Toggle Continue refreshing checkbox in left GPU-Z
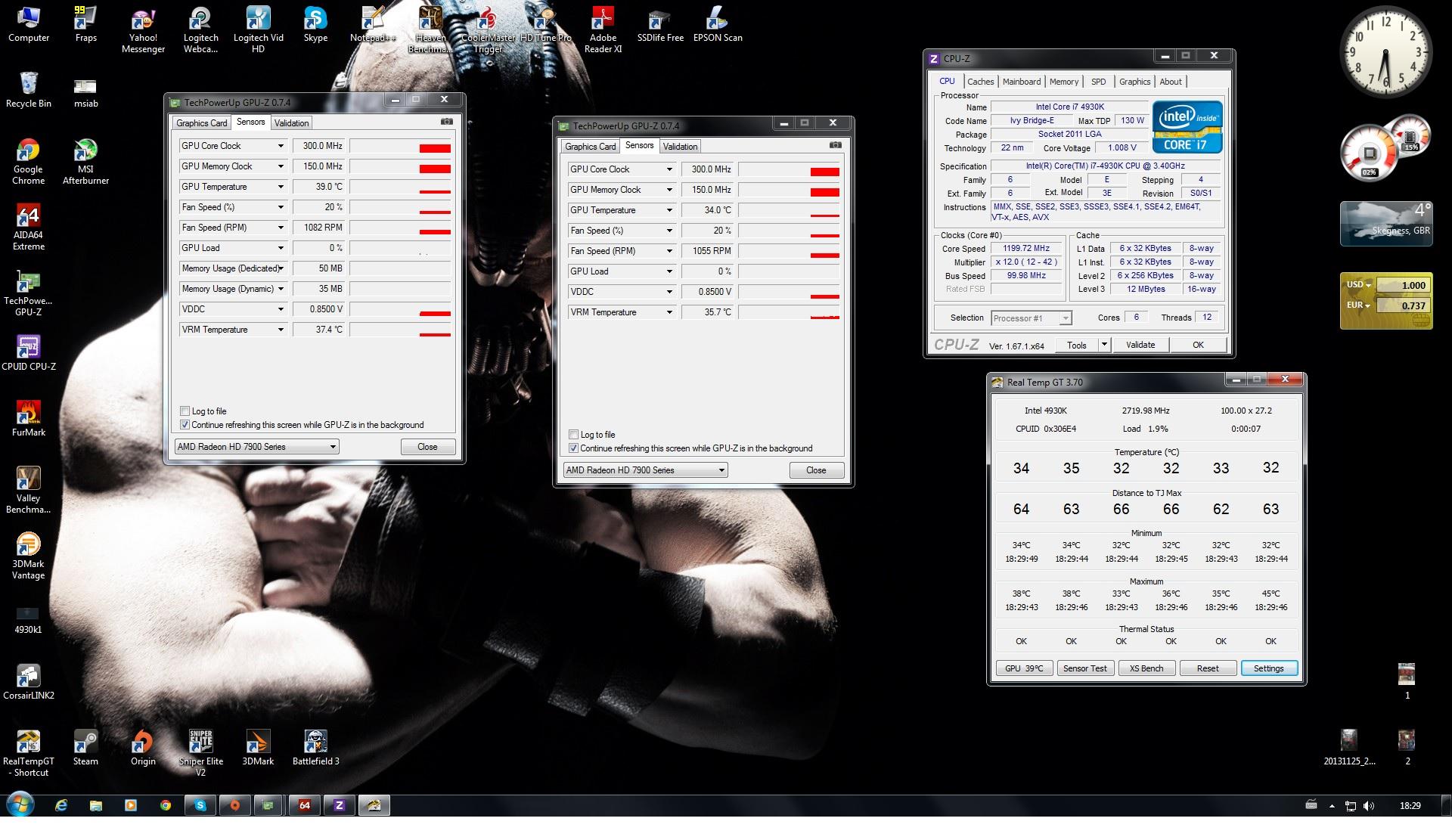Image resolution: width=1452 pixels, height=840 pixels. 185,425
